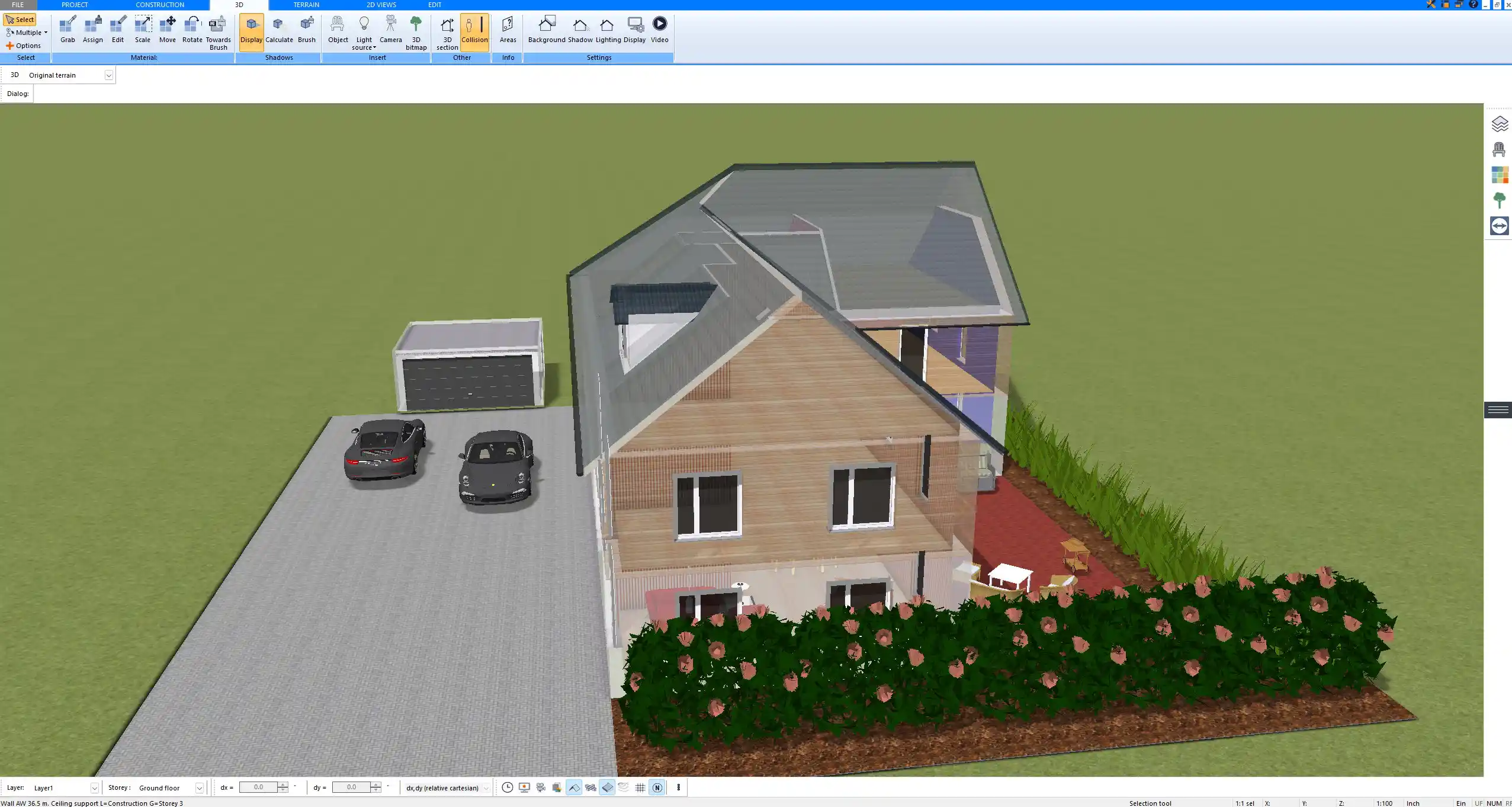Viewport: 1512px width, 807px height.
Task: Click the Towards Brush tool
Action: [x=218, y=32]
